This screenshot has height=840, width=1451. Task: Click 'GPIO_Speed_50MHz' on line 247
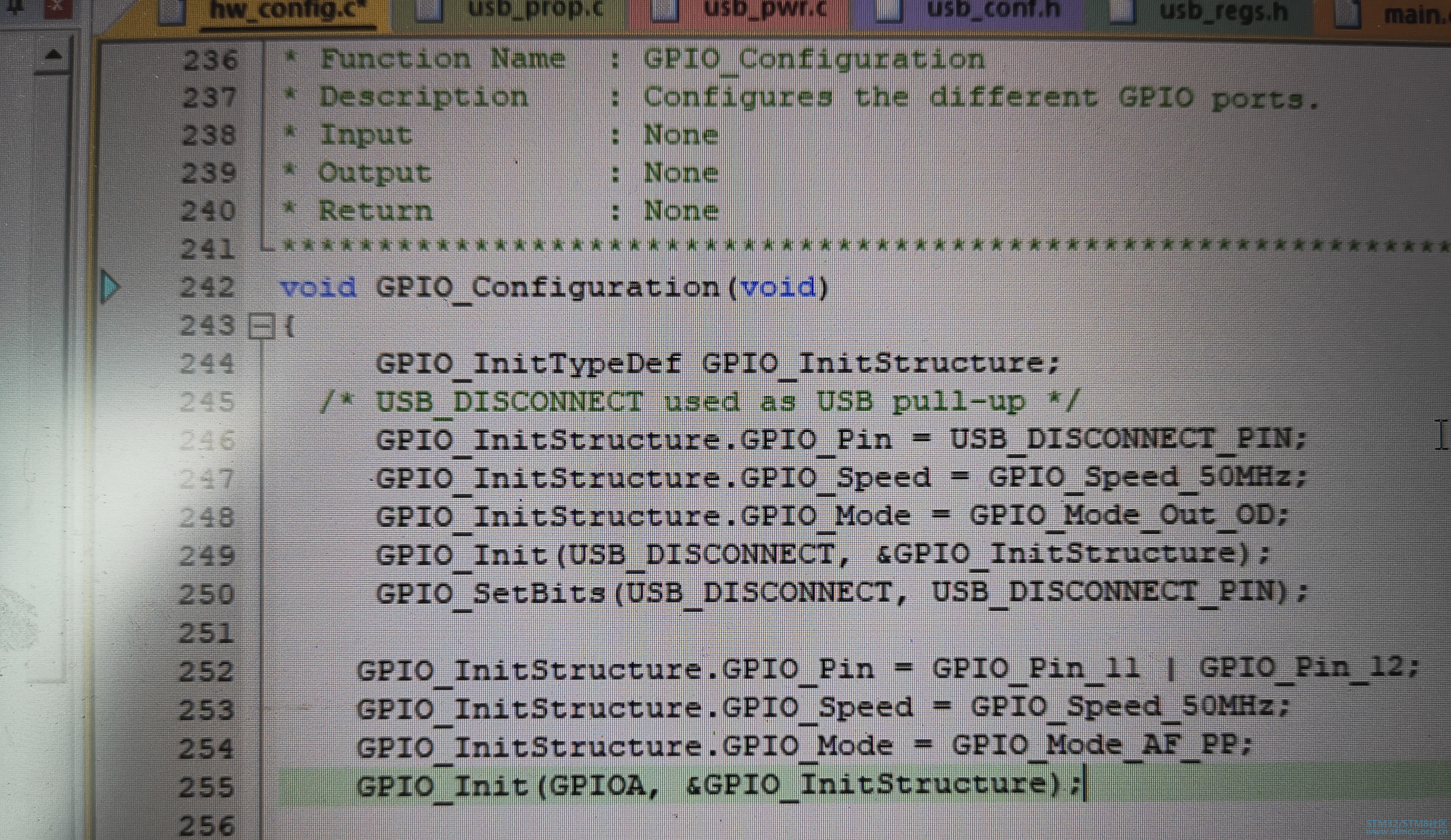pos(1139,478)
